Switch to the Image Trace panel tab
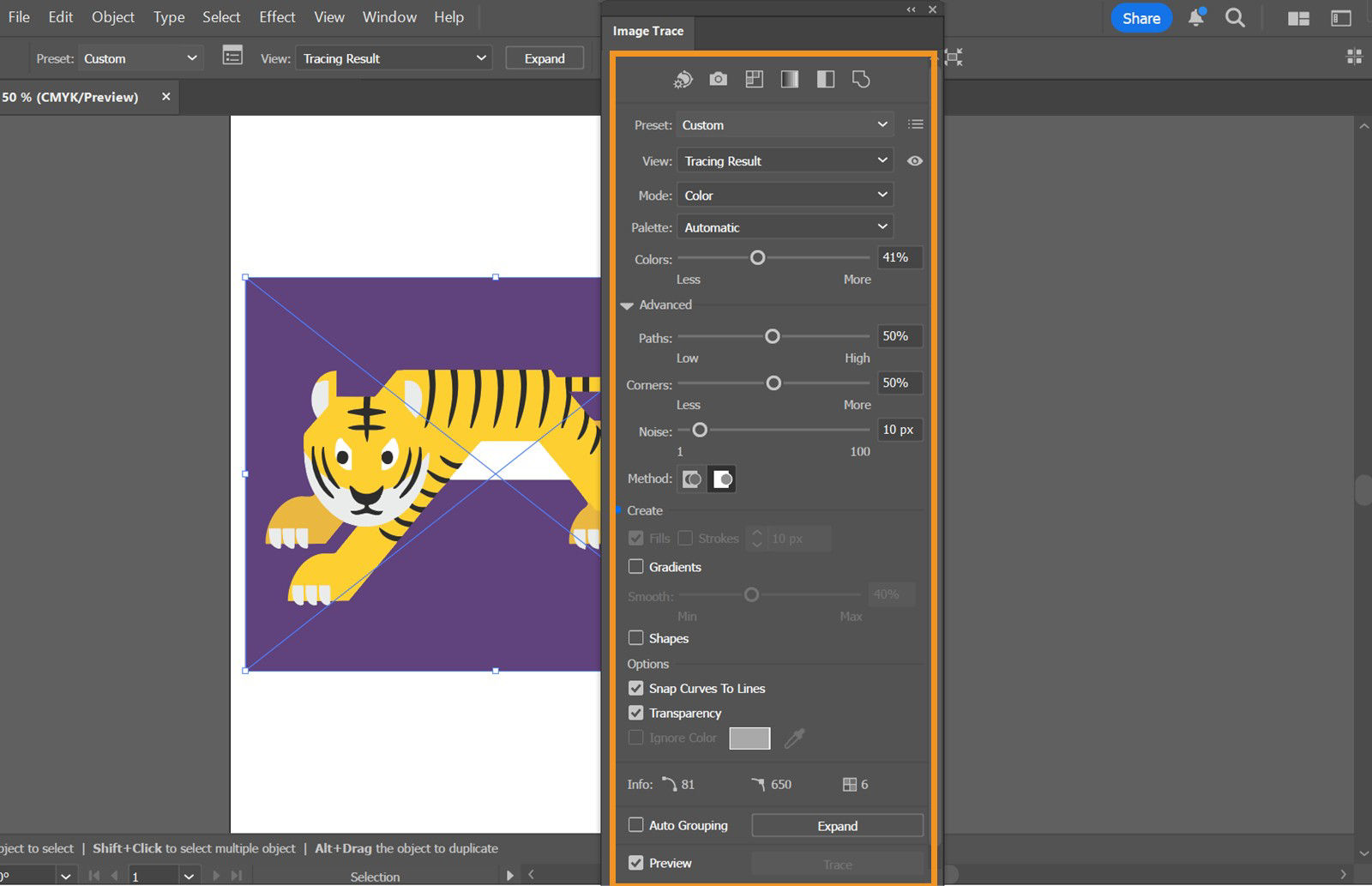 tap(647, 31)
